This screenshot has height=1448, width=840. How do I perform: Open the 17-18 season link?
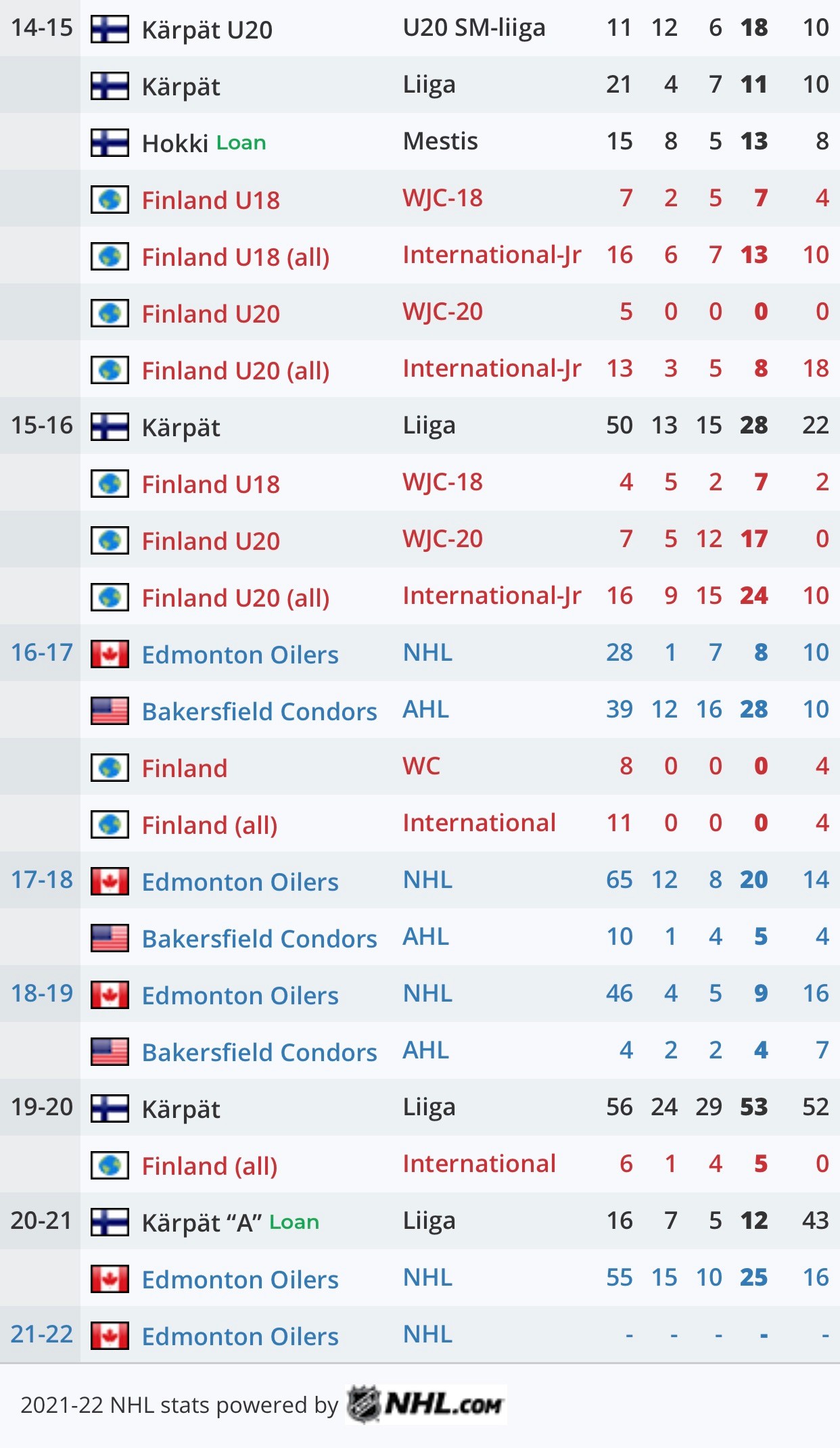(41, 880)
